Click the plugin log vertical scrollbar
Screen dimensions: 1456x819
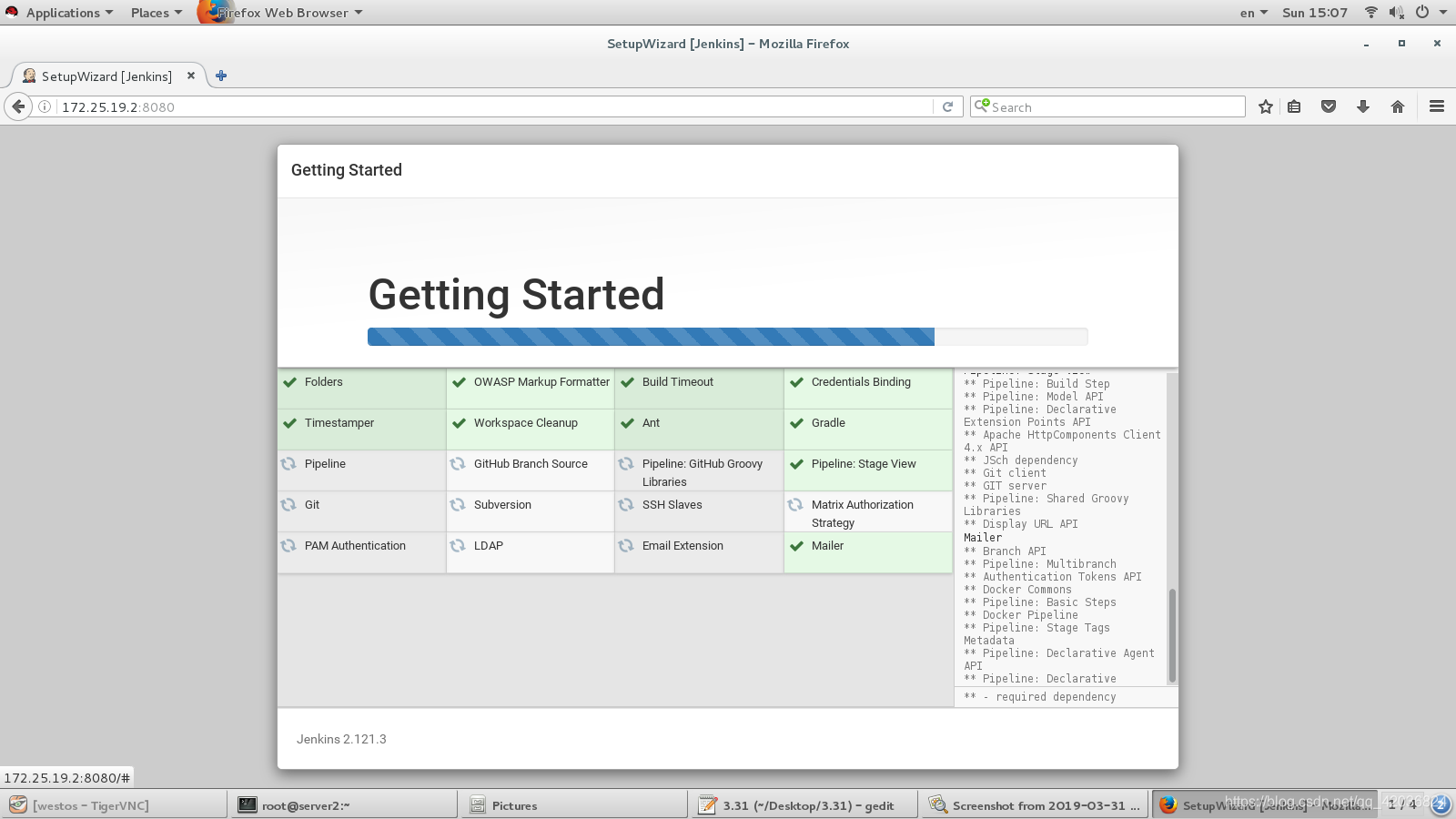coord(1172,635)
